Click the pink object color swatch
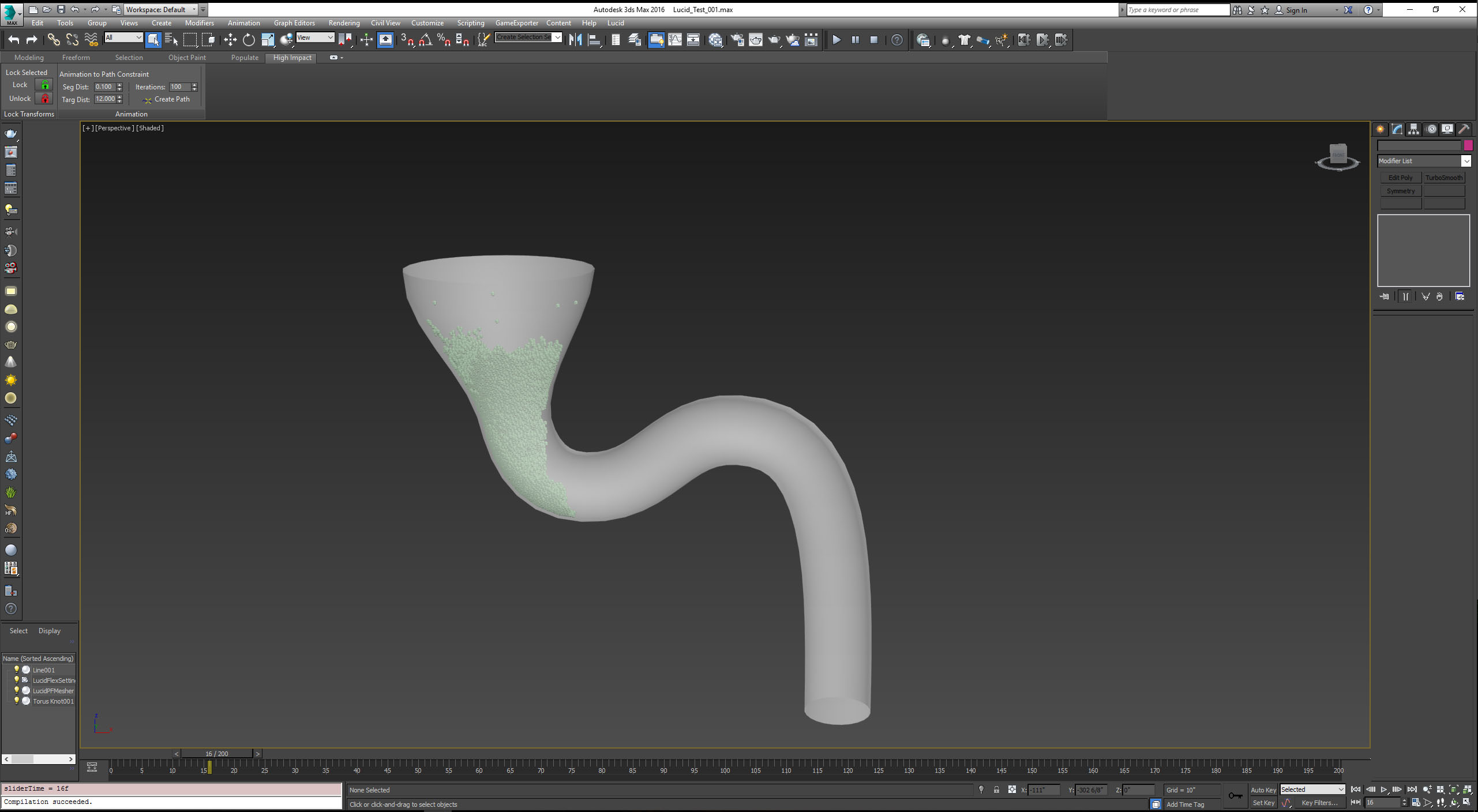1478x812 pixels. click(x=1468, y=145)
